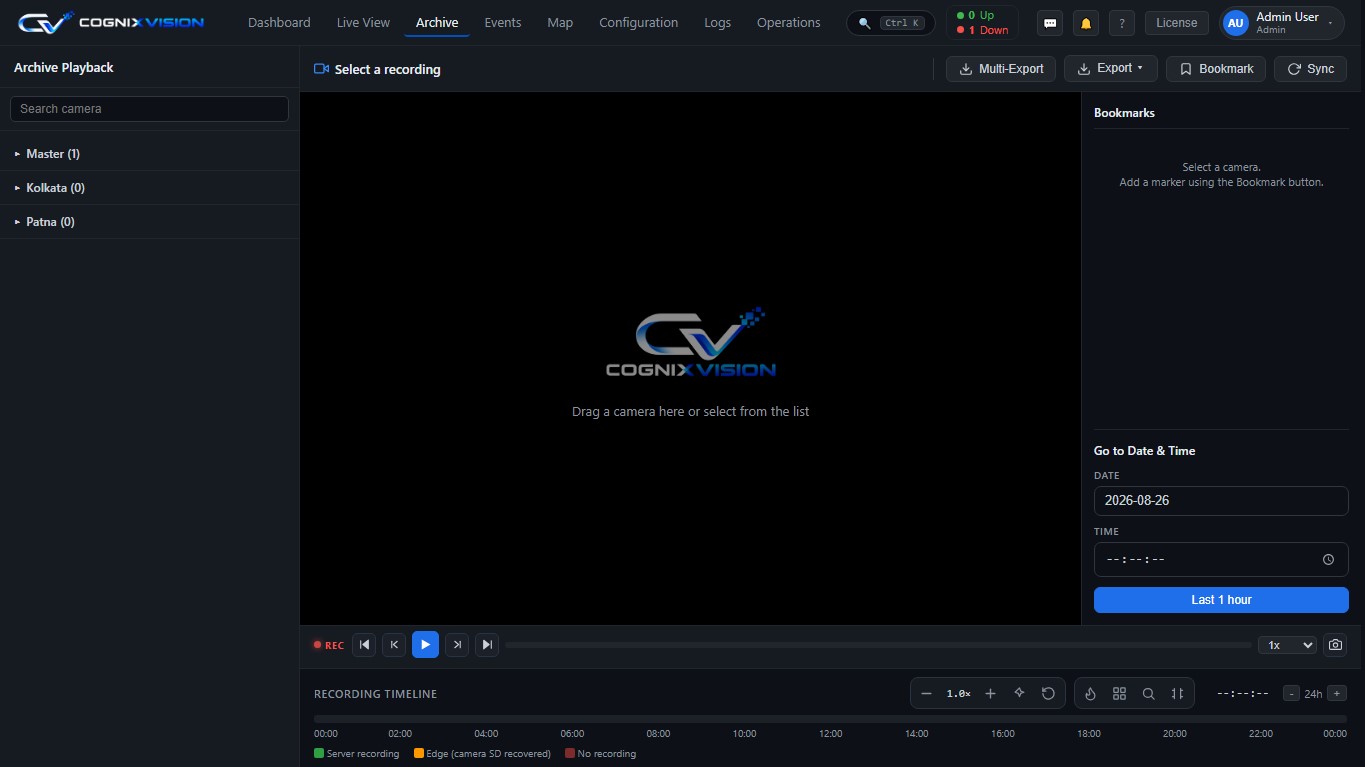Open the Events tab
Image resolution: width=1365 pixels, height=767 pixels.
click(503, 23)
